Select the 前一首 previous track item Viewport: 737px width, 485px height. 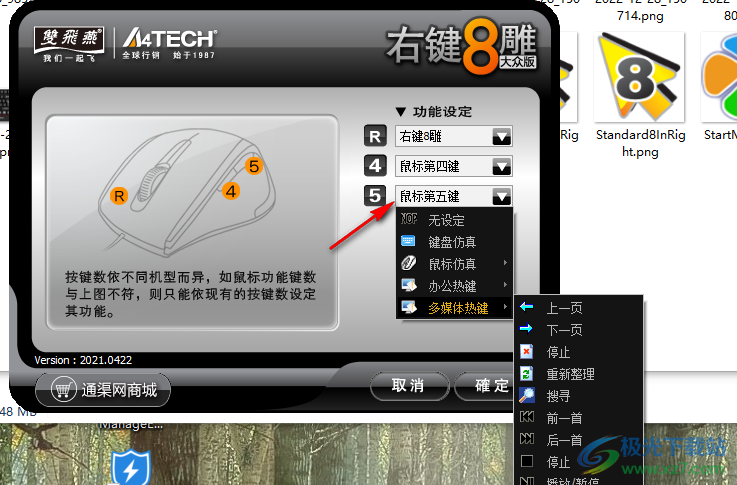tap(578, 418)
